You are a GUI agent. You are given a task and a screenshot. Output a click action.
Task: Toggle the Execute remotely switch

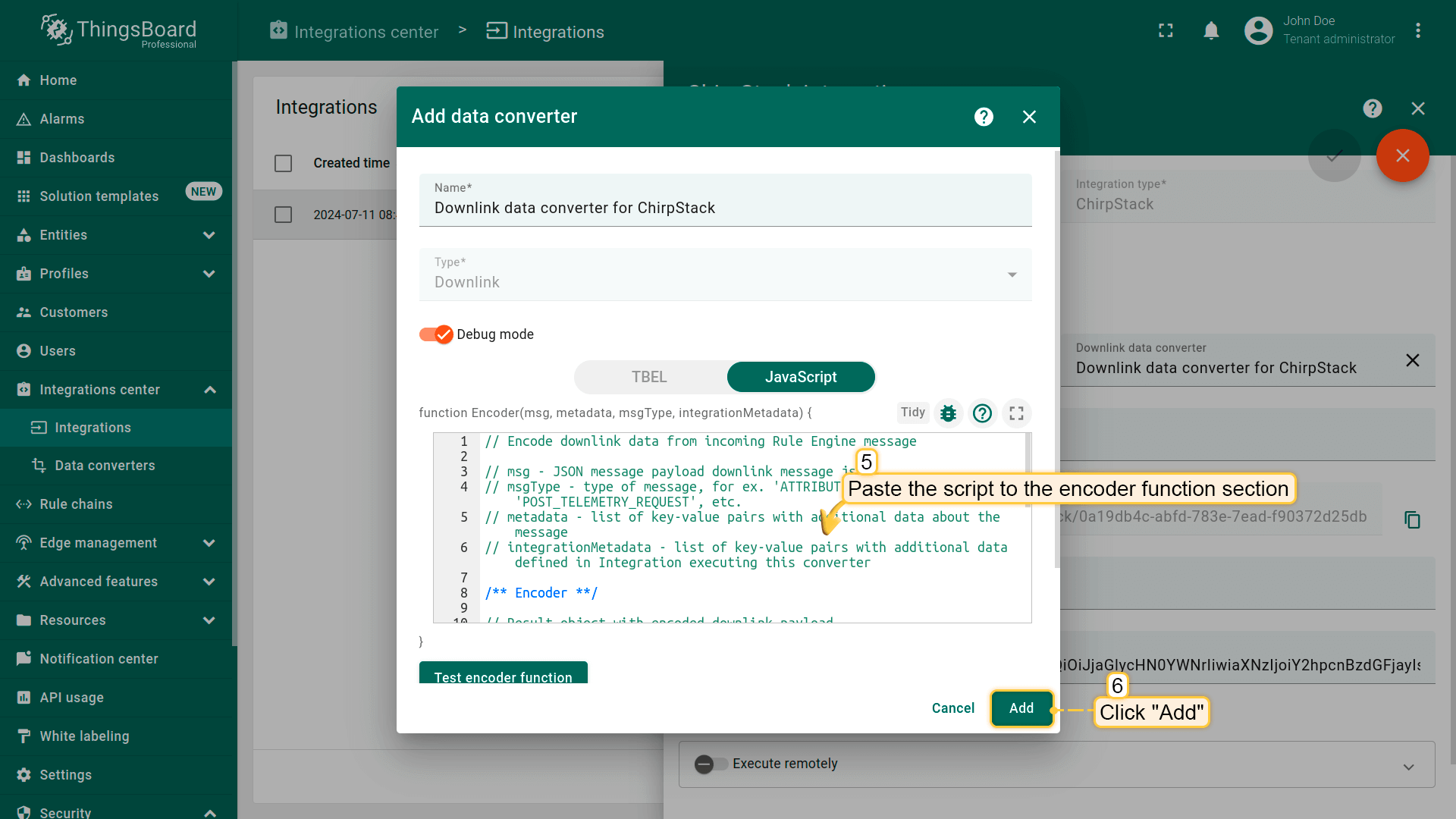[x=711, y=764]
